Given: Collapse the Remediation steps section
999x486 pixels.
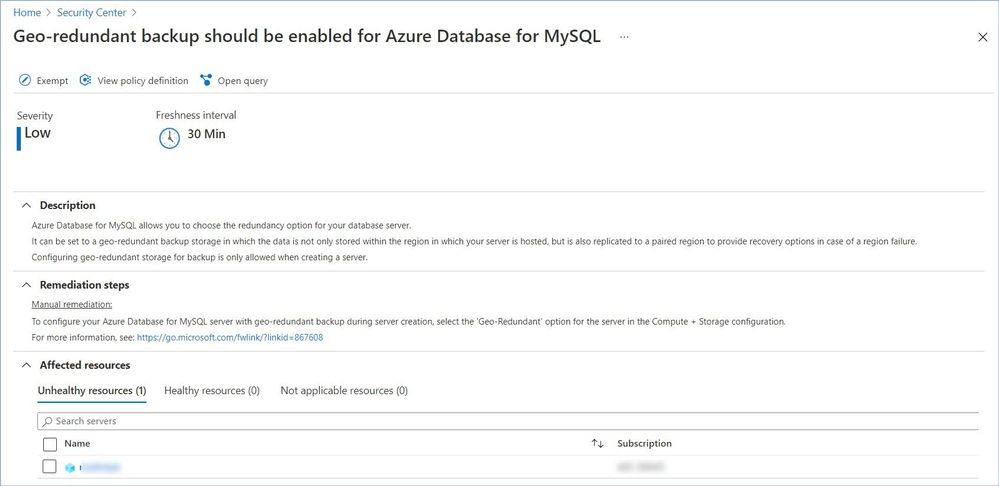Looking at the screenshot, I should pos(26,285).
